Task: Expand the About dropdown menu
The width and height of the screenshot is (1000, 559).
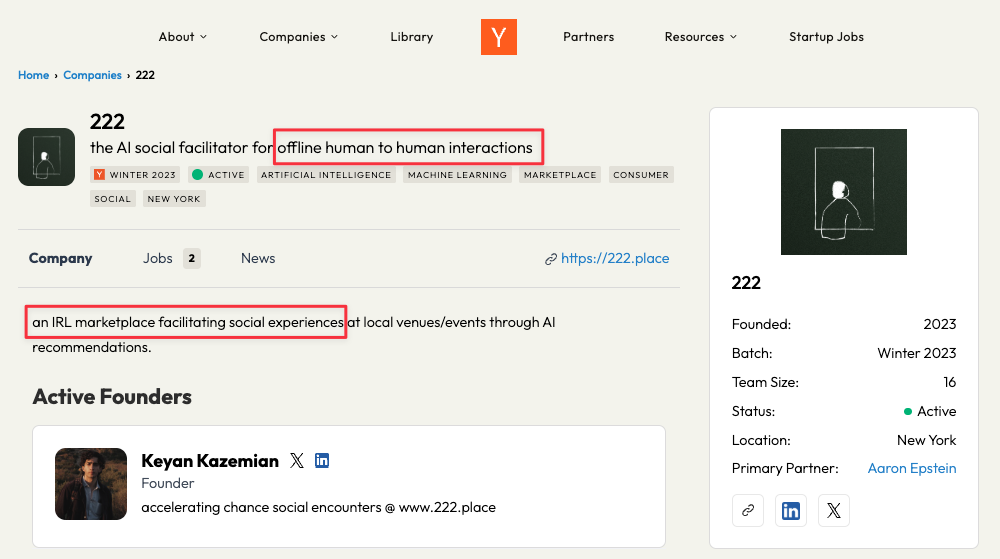Action: [183, 37]
